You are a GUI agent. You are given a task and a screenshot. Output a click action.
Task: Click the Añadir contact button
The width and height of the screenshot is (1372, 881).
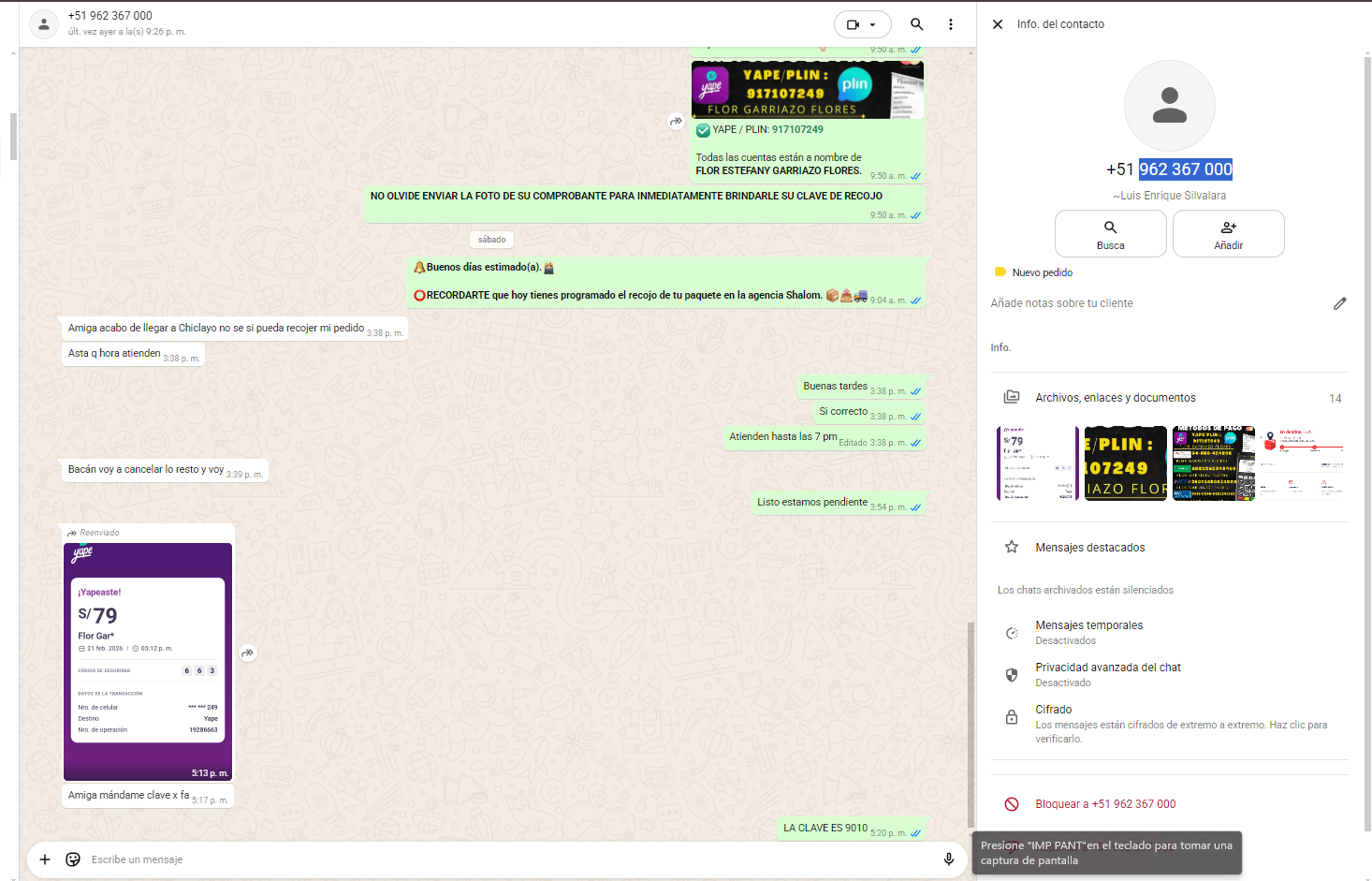pos(1228,233)
